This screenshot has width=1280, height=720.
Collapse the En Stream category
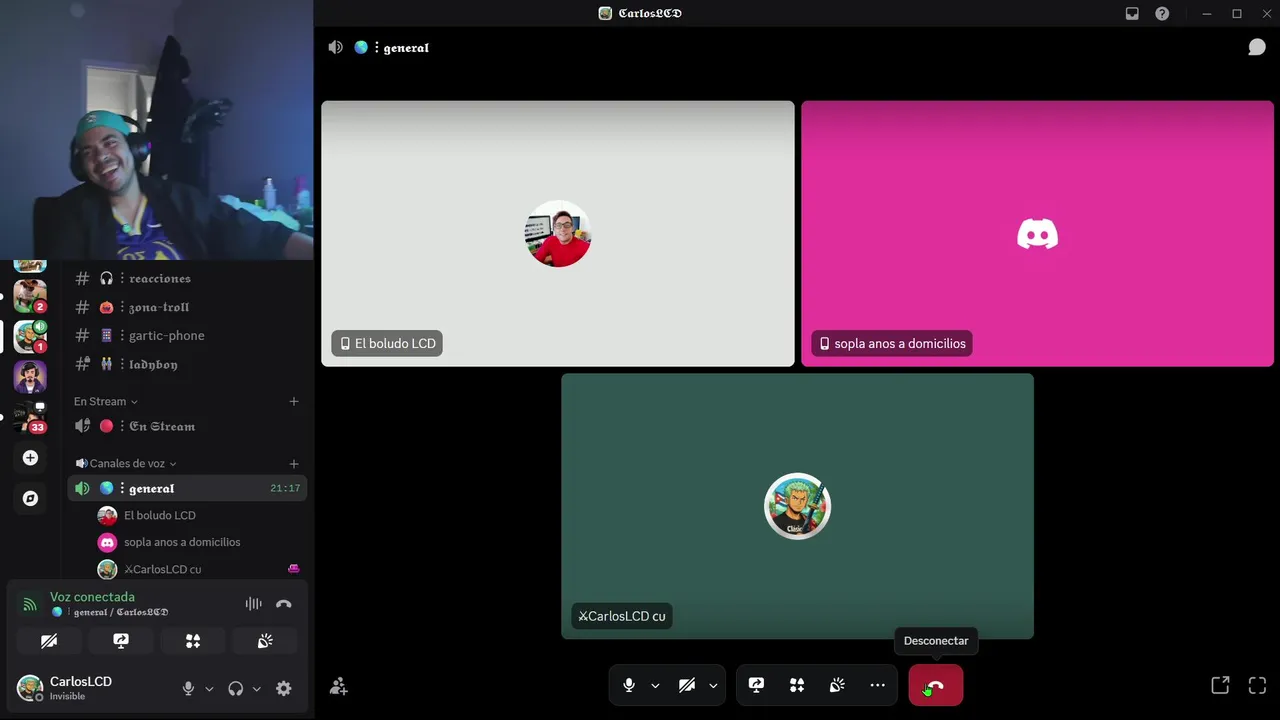pos(106,401)
